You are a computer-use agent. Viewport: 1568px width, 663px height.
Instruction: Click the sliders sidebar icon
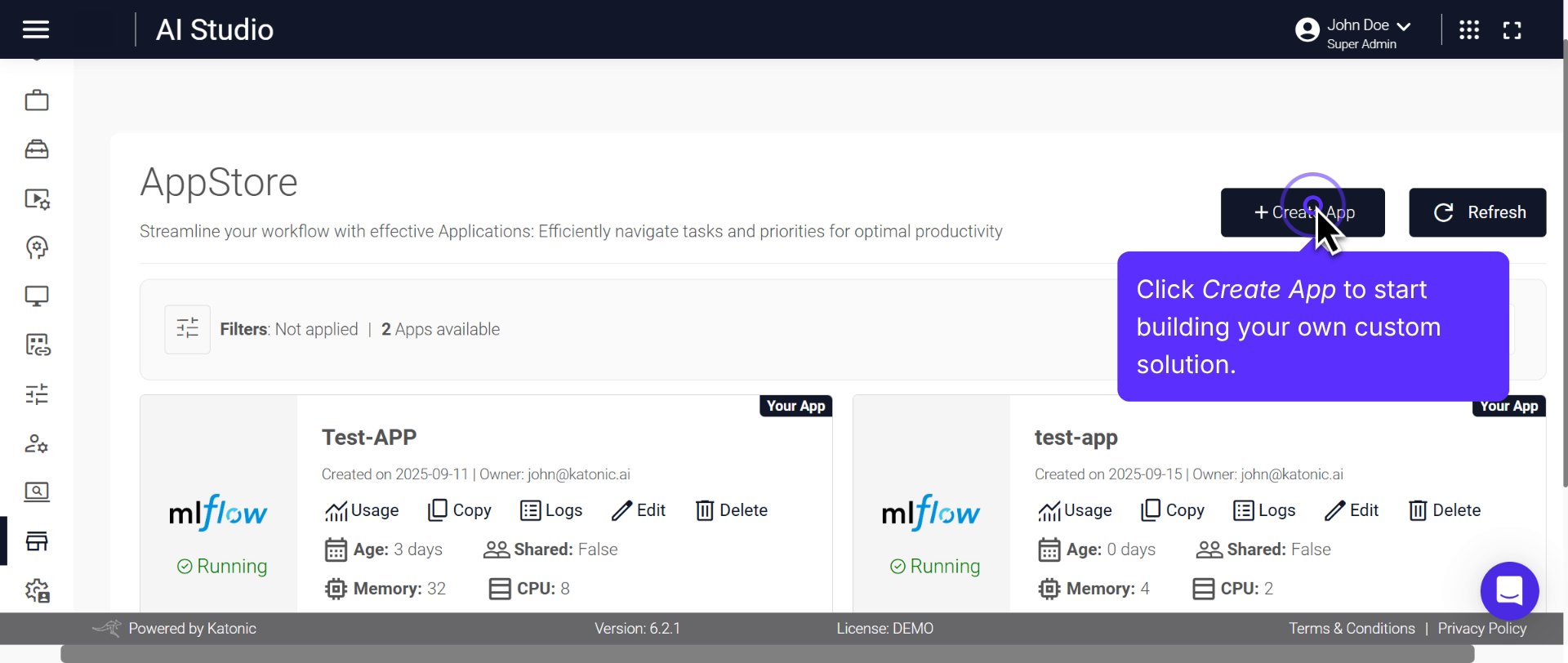click(37, 394)
